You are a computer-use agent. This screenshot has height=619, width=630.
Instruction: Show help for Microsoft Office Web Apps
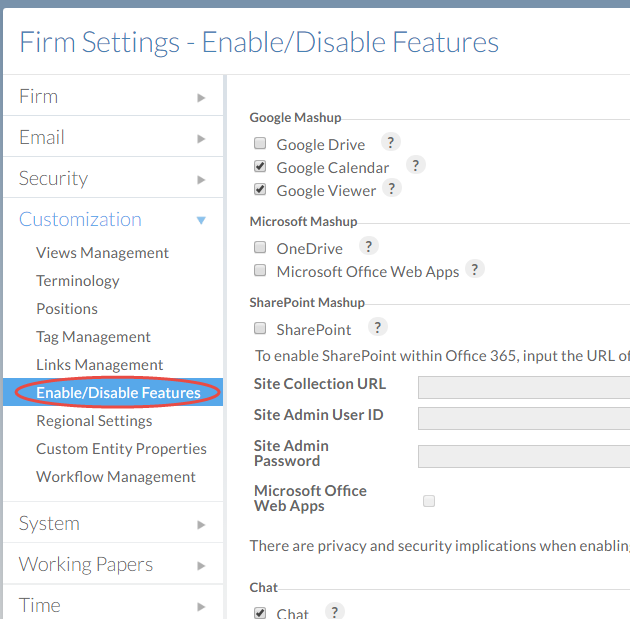(475, 270)
